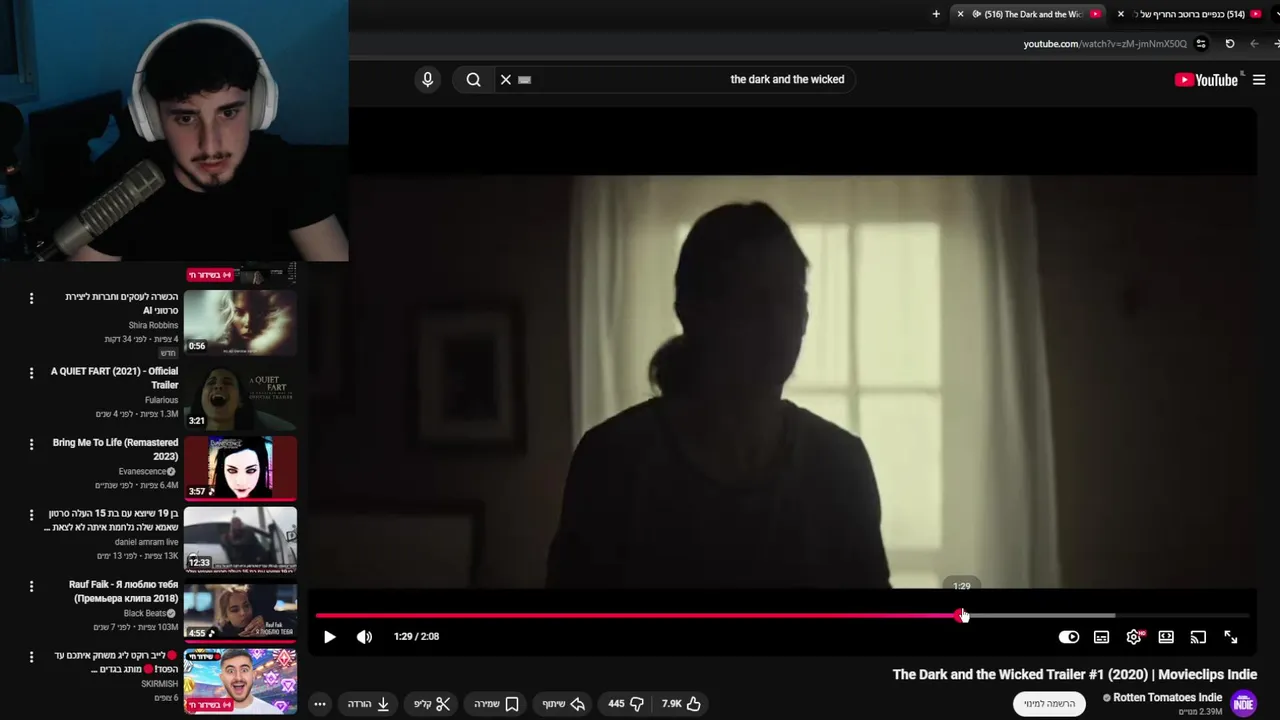1280x720 pixels.
Task: Close the '(514)' Hebrew tab
Action: pyautogui.click(x=1120, y=14)
